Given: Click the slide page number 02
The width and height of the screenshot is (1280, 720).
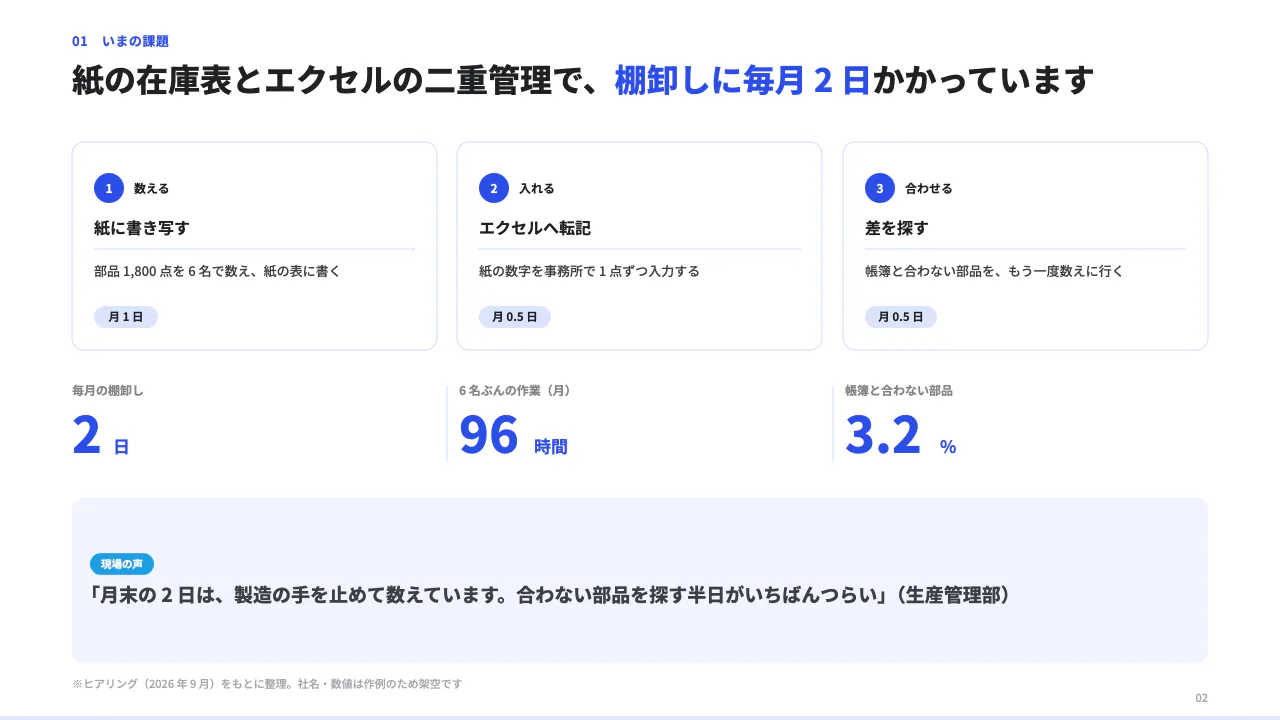Looking at the screenshot, I should click(1202, 698).
